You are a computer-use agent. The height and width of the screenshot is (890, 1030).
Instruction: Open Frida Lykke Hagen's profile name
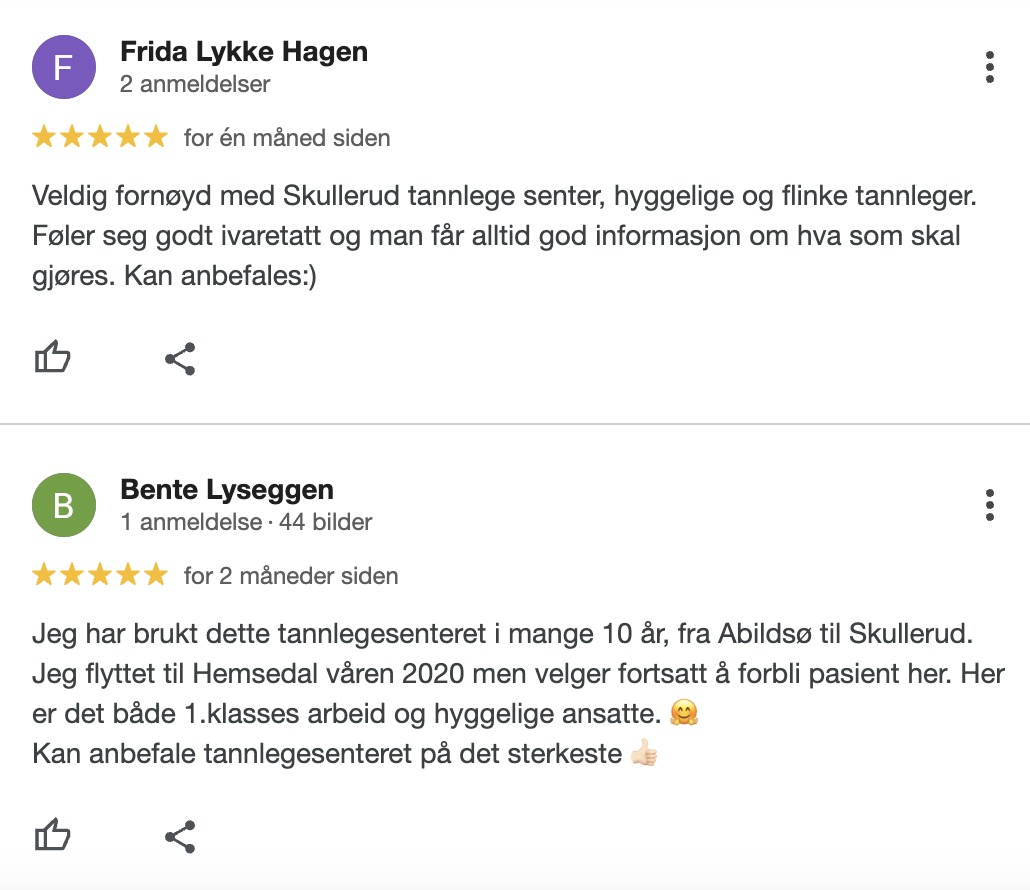pos(243,52)
